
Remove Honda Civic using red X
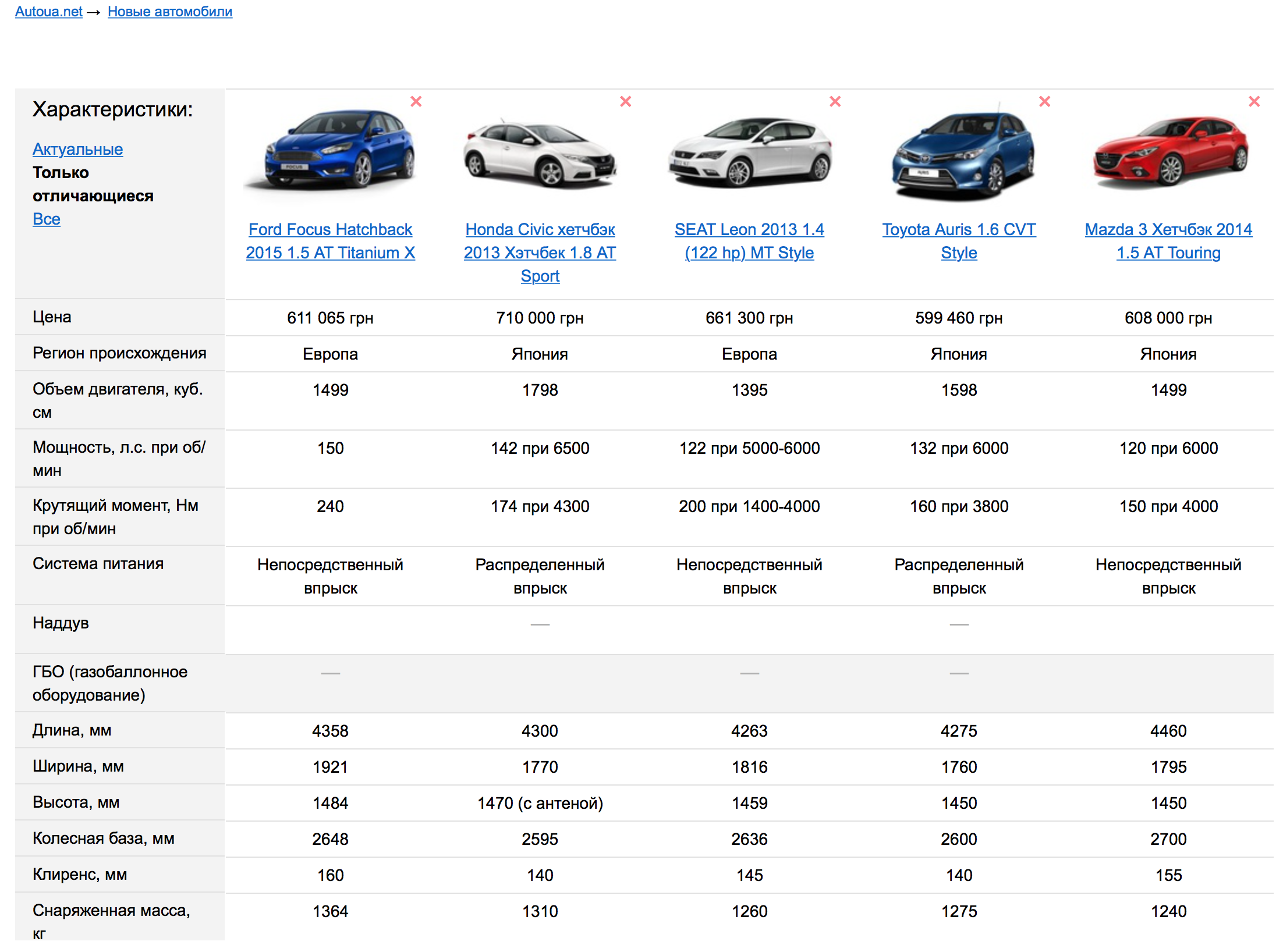click(x=625, y=101)
